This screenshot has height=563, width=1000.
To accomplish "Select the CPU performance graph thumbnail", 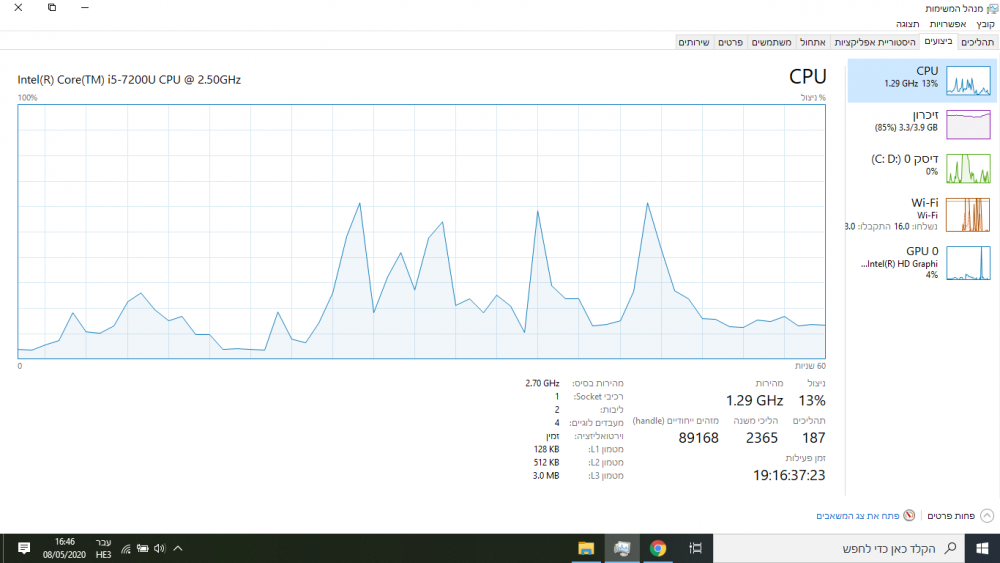I will (x=968, y=81).
